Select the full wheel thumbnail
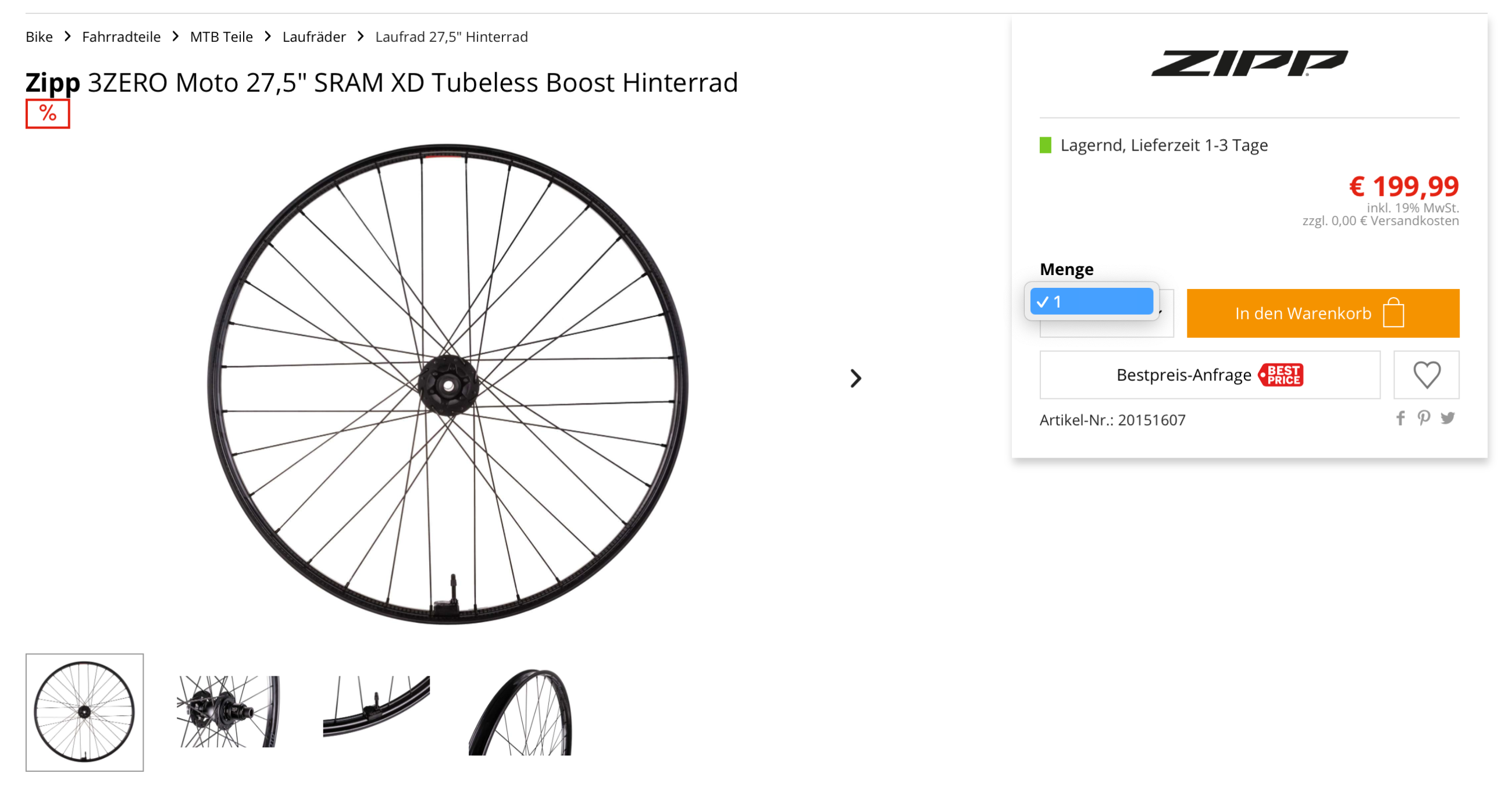Viewport: 1512px width, 795px height. (84, 712)
